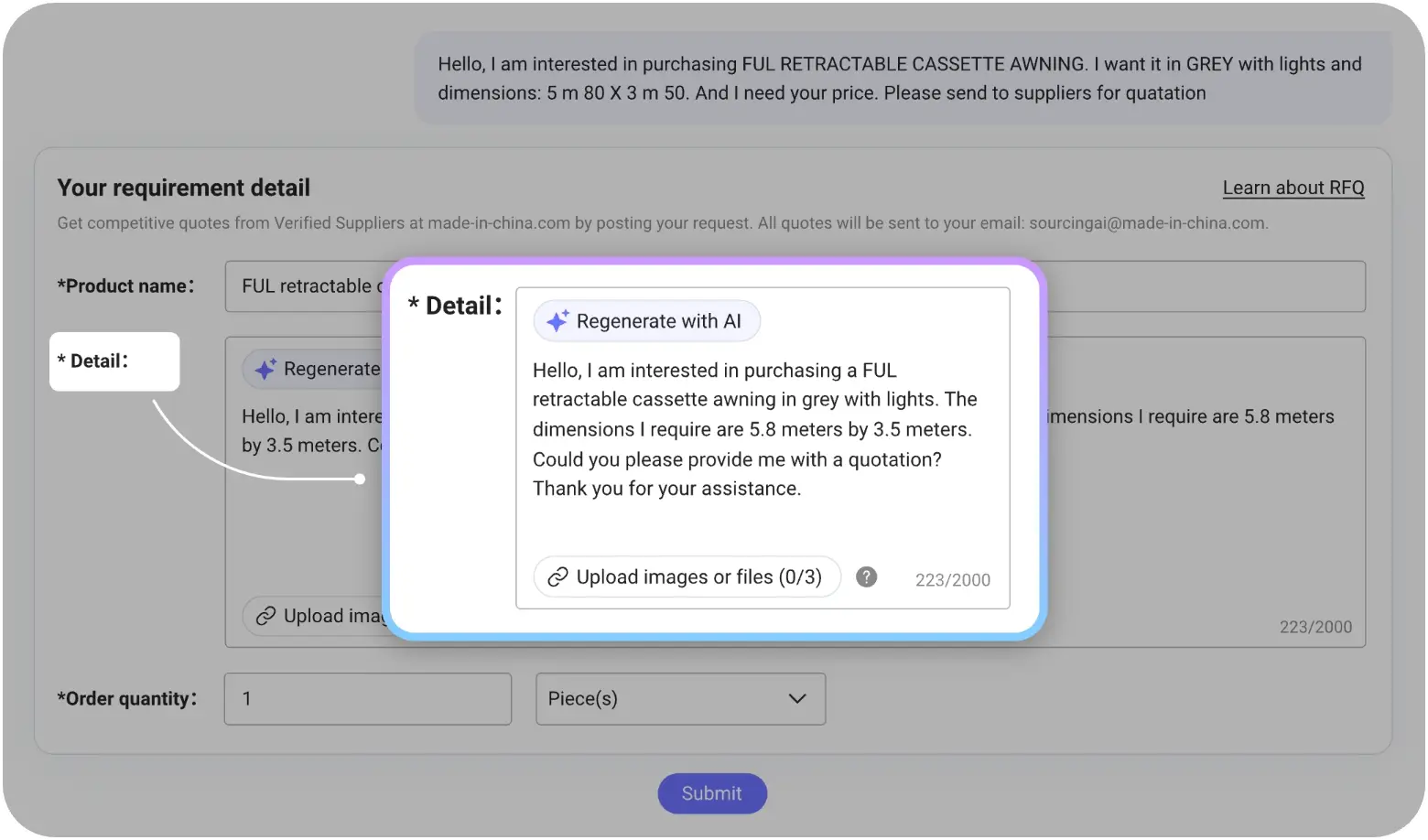Click the white dot ending the connector line

pos(360,479)
